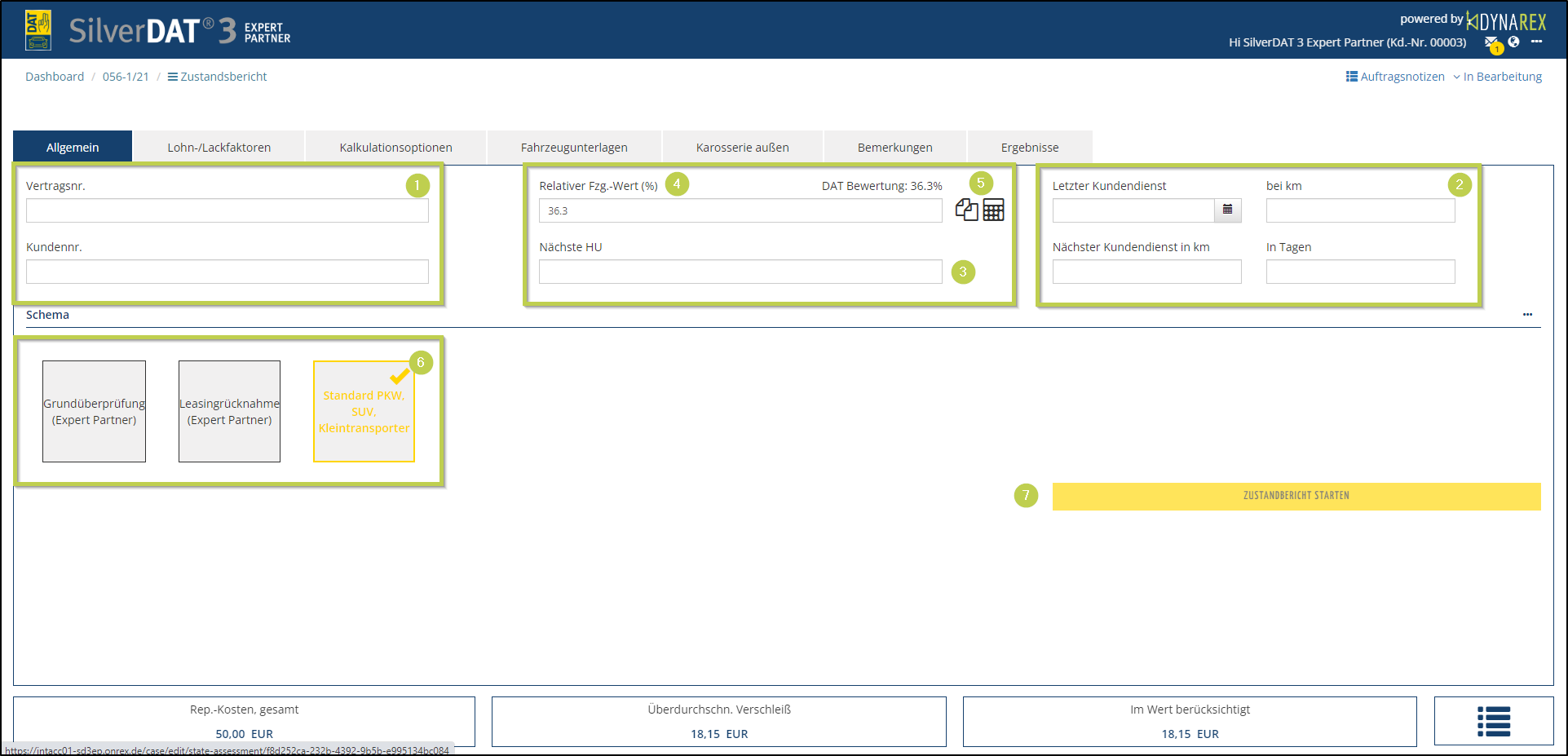Select the Leasingrücknahme (Expert Partner) schema
Screen dimensions: 1568x756
point(229,411)
